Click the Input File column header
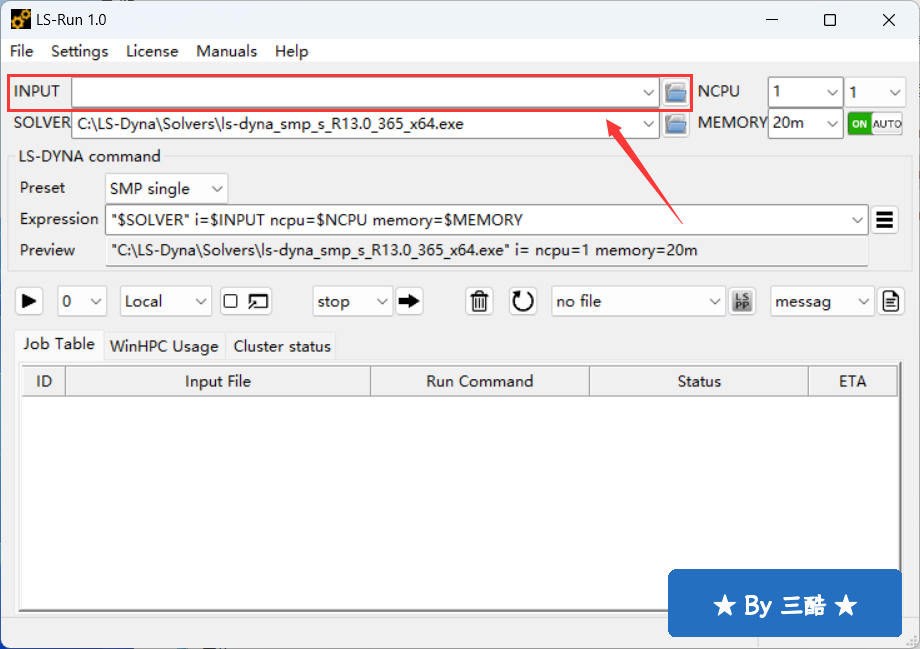Viewport: 920px width, 649px height. pos(218,381)
